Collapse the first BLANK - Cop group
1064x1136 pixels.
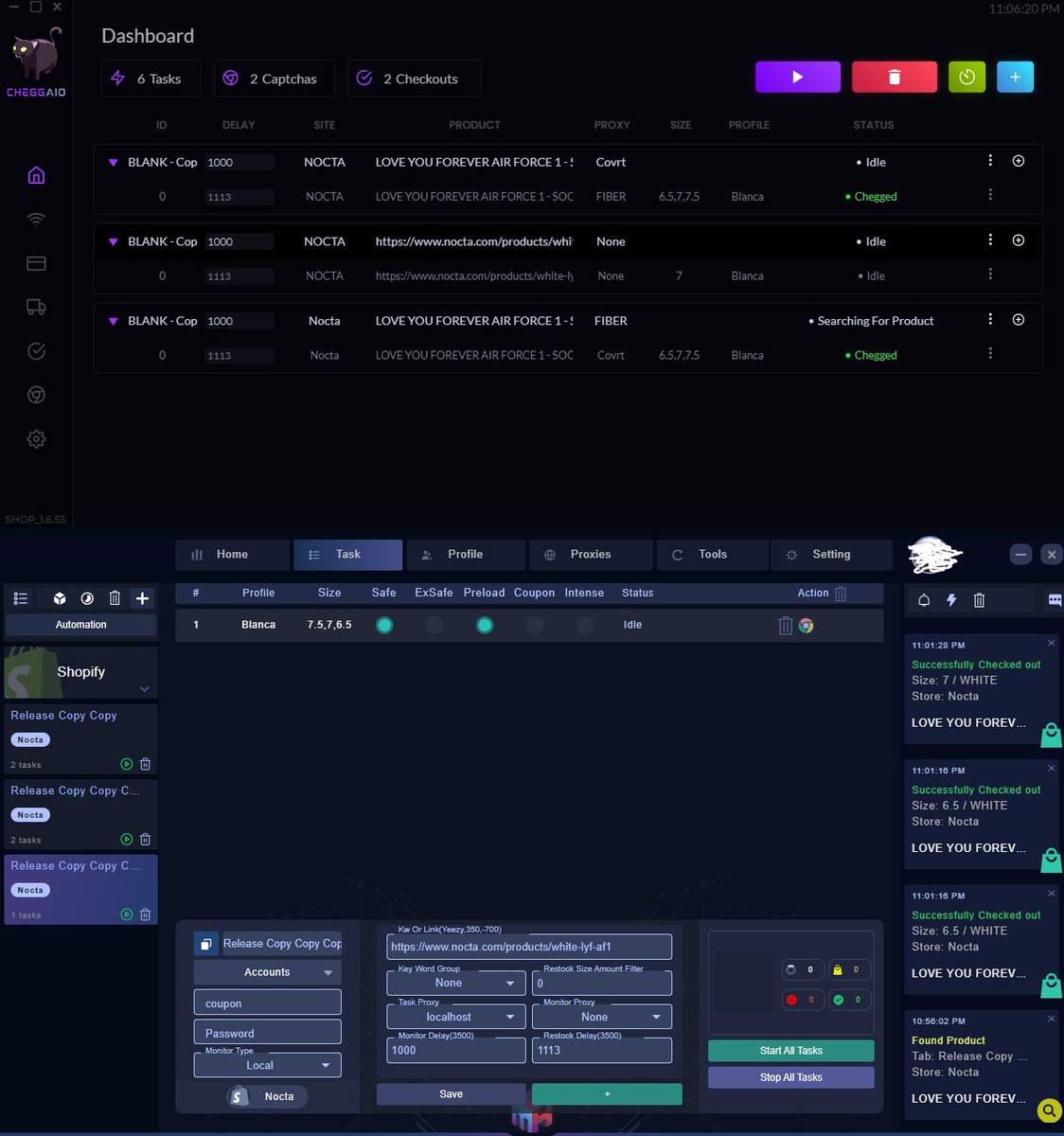click(113, 163)
